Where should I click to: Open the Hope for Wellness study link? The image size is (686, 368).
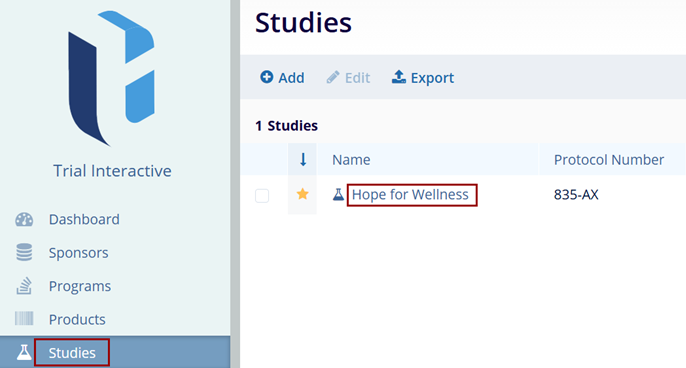pos(410,194)
